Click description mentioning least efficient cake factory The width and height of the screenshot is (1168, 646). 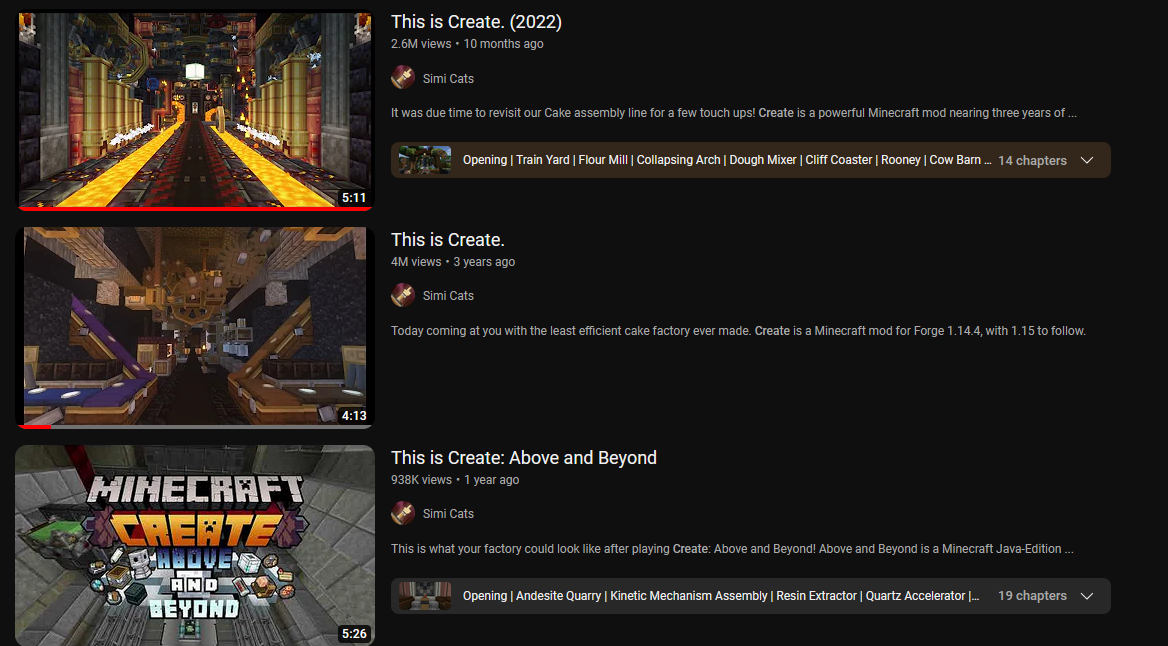point(738,331)
